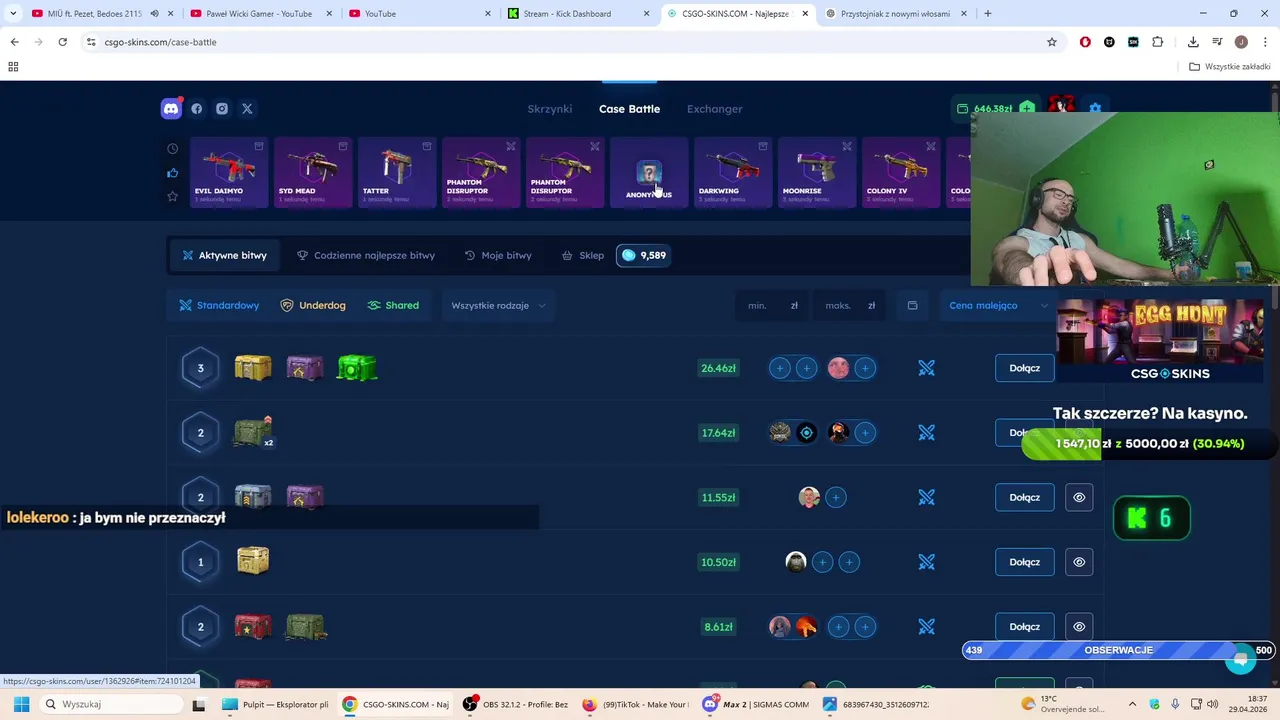
Task: Reload the page
Action: click(x=62, y=42)
